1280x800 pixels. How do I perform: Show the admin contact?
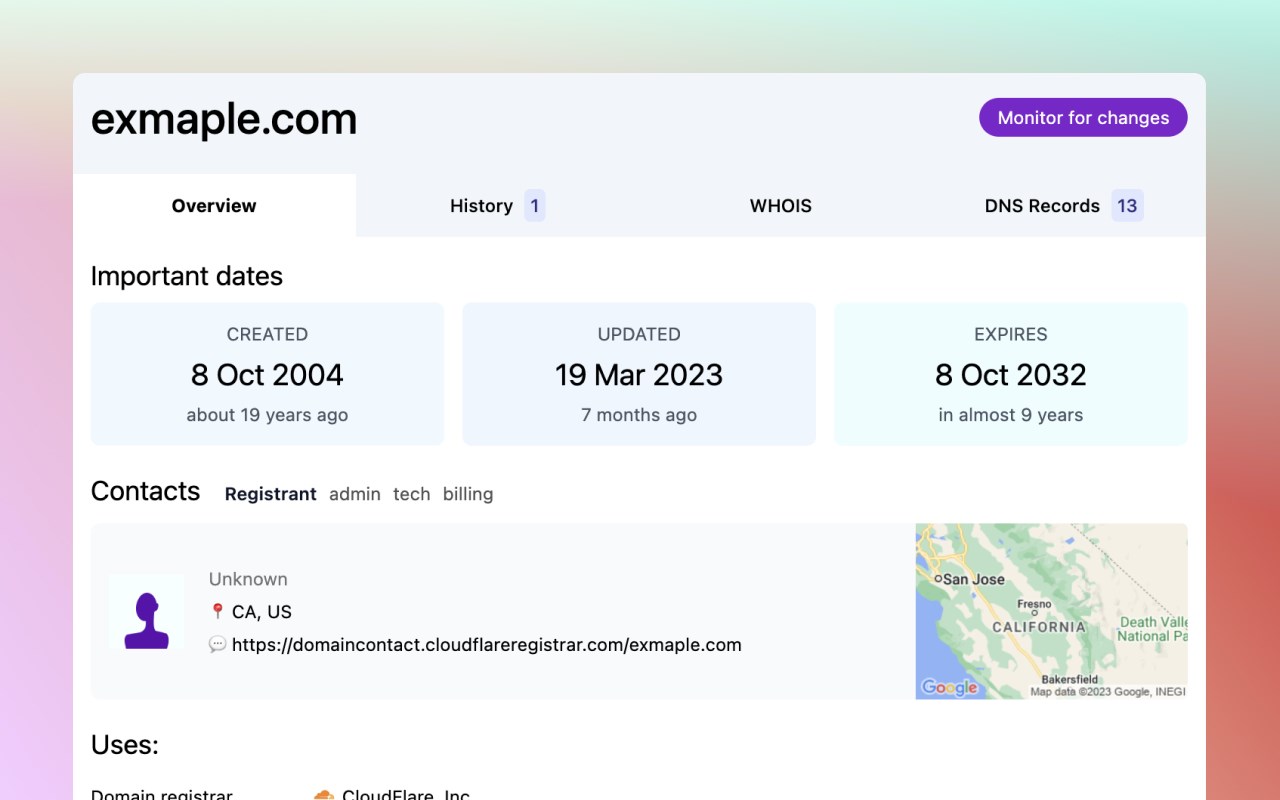point(355,494)
